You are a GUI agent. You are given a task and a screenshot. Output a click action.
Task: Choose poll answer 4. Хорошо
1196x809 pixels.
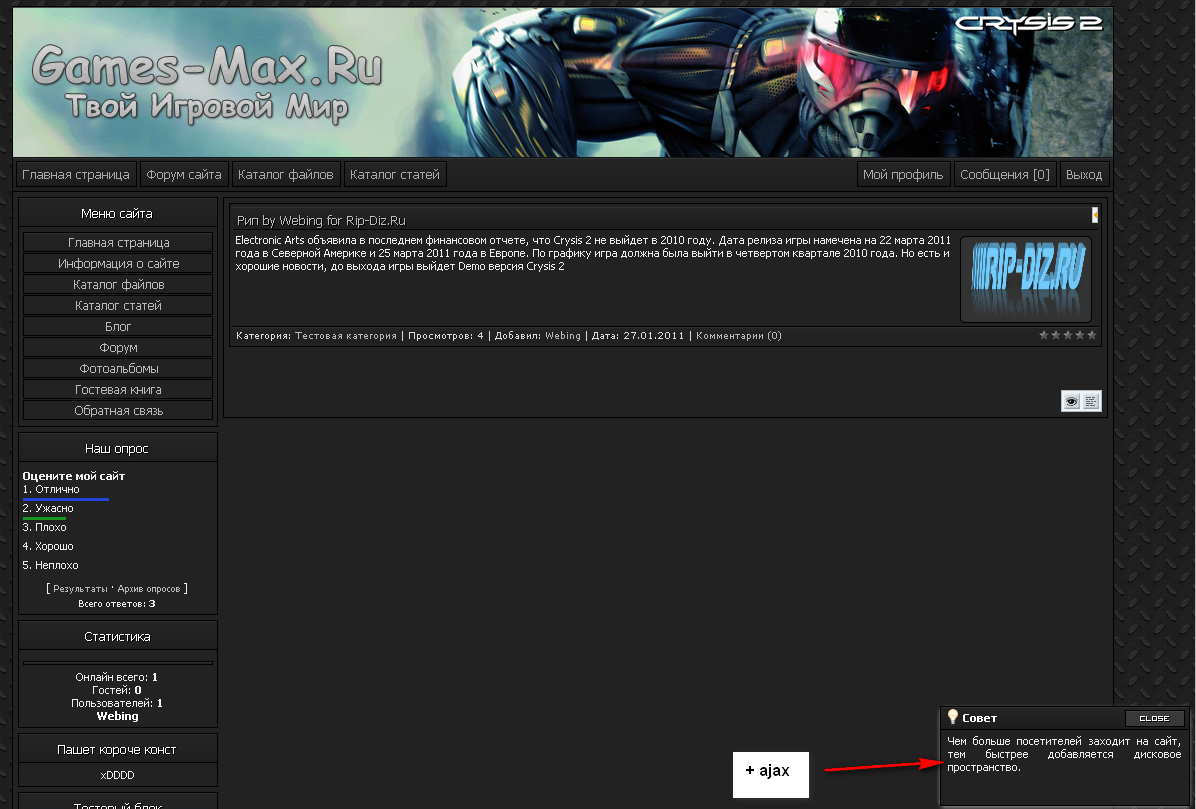[48, 547]
